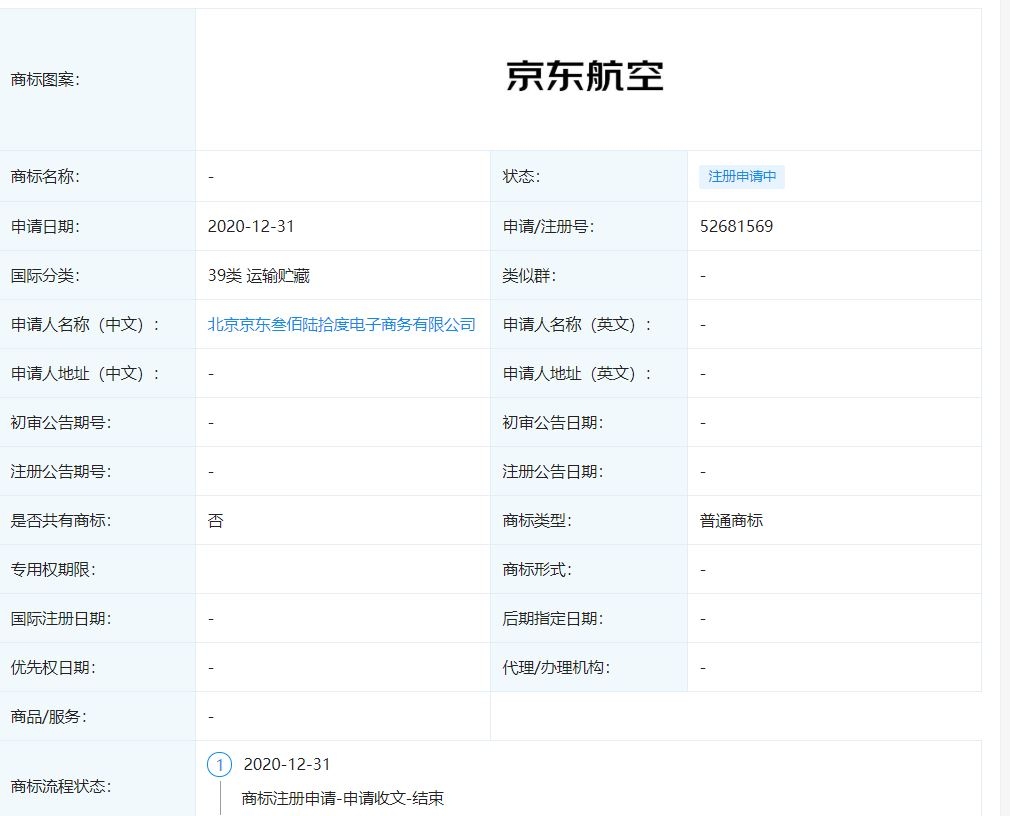Screen dimensions: 1010x816
Task: Click the 代理/办理机构 label
Action: tap(556, 667)
